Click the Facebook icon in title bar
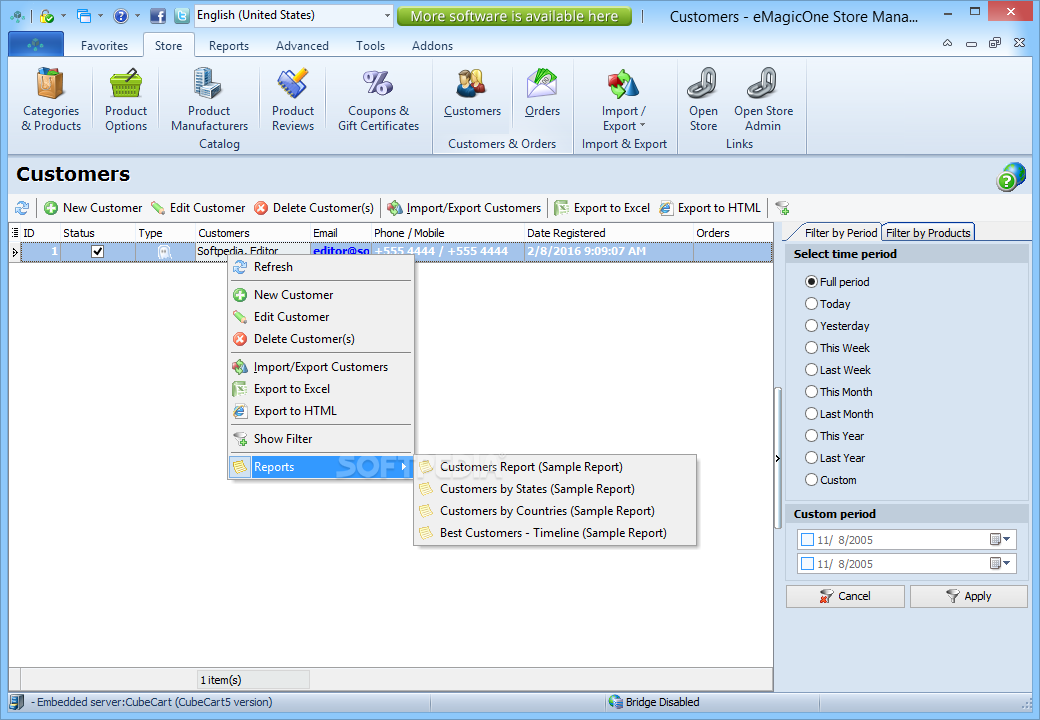 (x=158, y=15)
